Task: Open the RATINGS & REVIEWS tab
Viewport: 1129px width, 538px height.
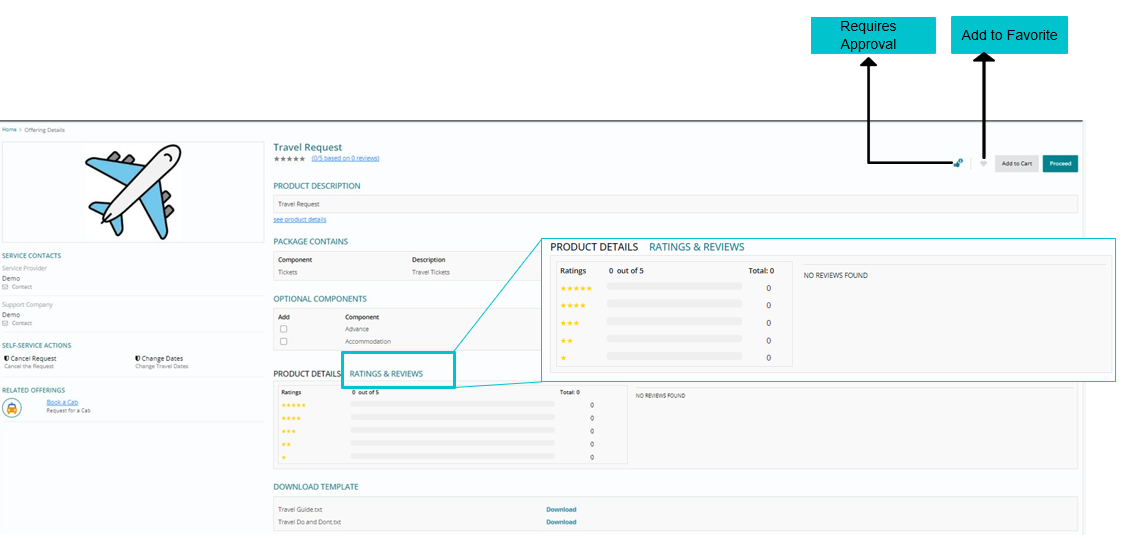Action: pyautogui.click(x=386, y=374)
